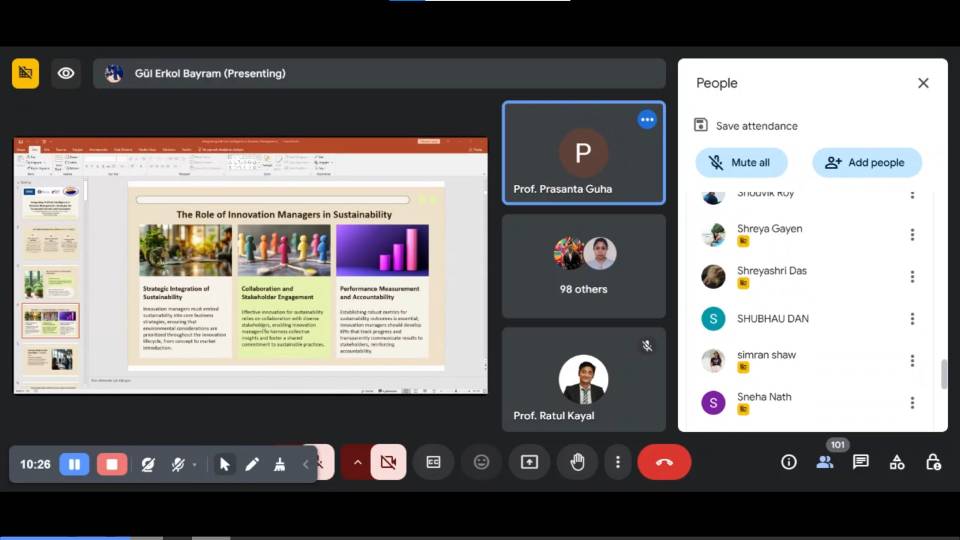
Task: Toggle closed captions button
Action: (x=433, y=462)
